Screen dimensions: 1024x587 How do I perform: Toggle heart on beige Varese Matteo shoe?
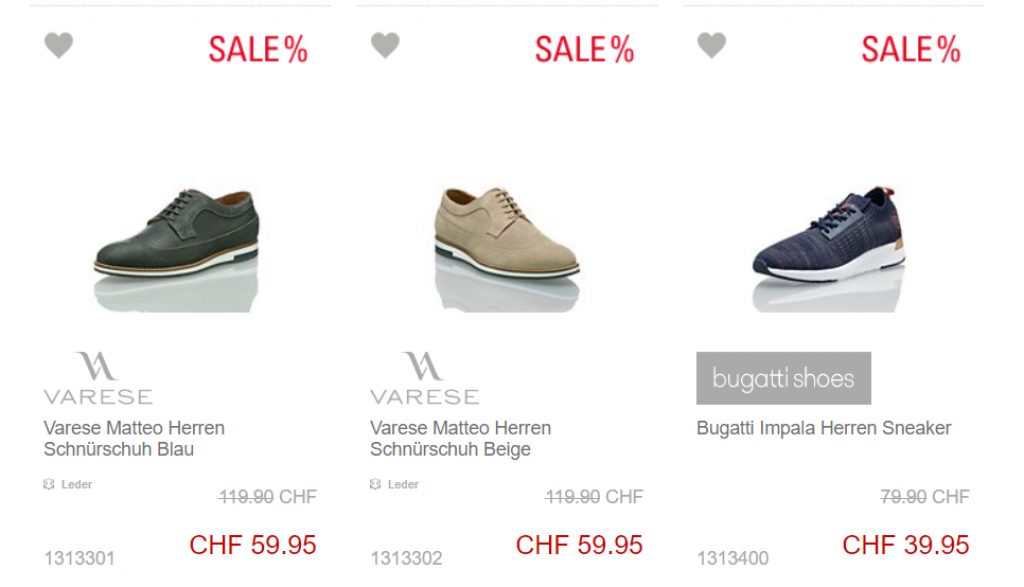coord(385,45)
